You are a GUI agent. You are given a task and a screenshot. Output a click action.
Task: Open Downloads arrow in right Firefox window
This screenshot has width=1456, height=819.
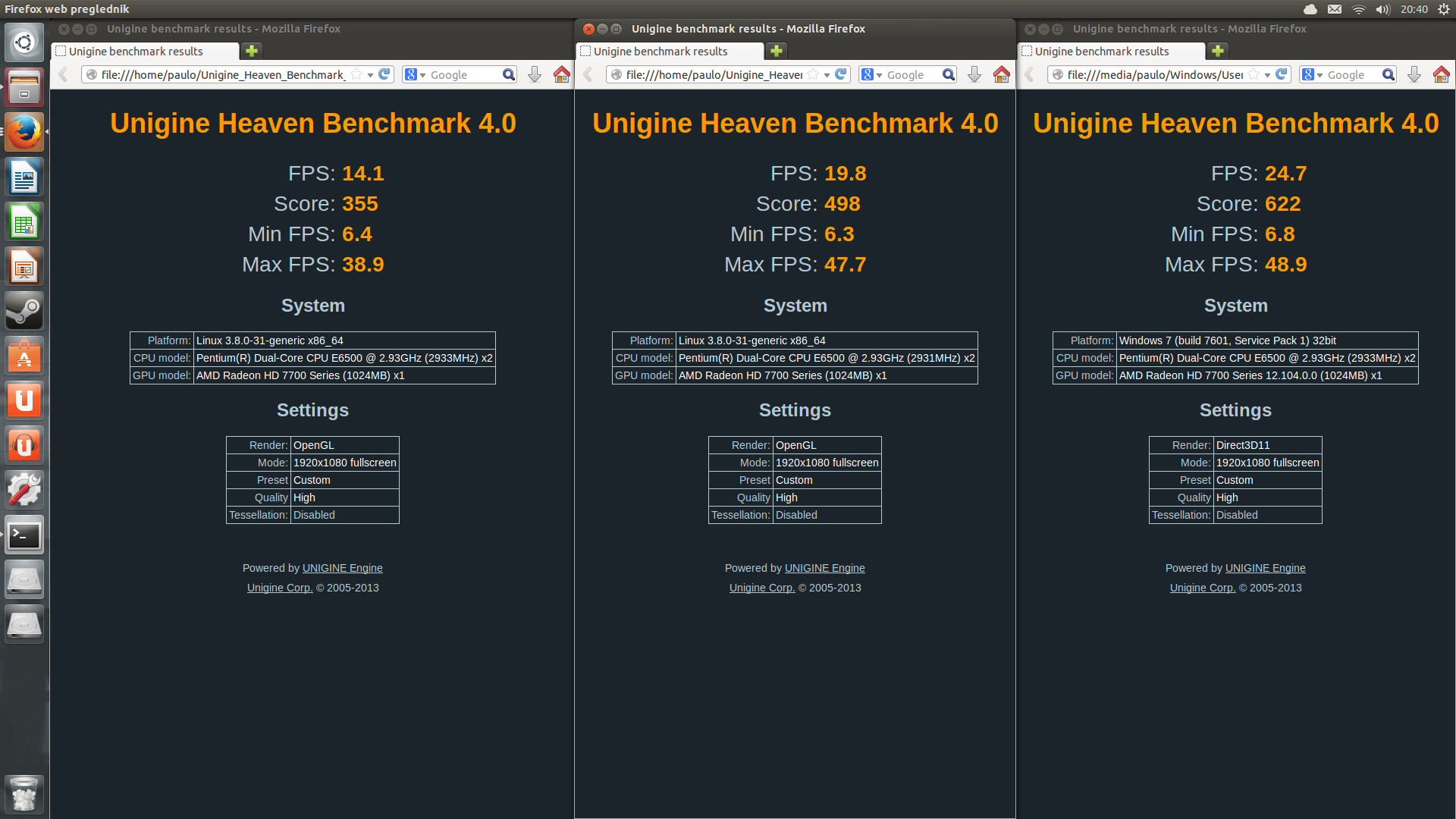tap(1414, 74)
